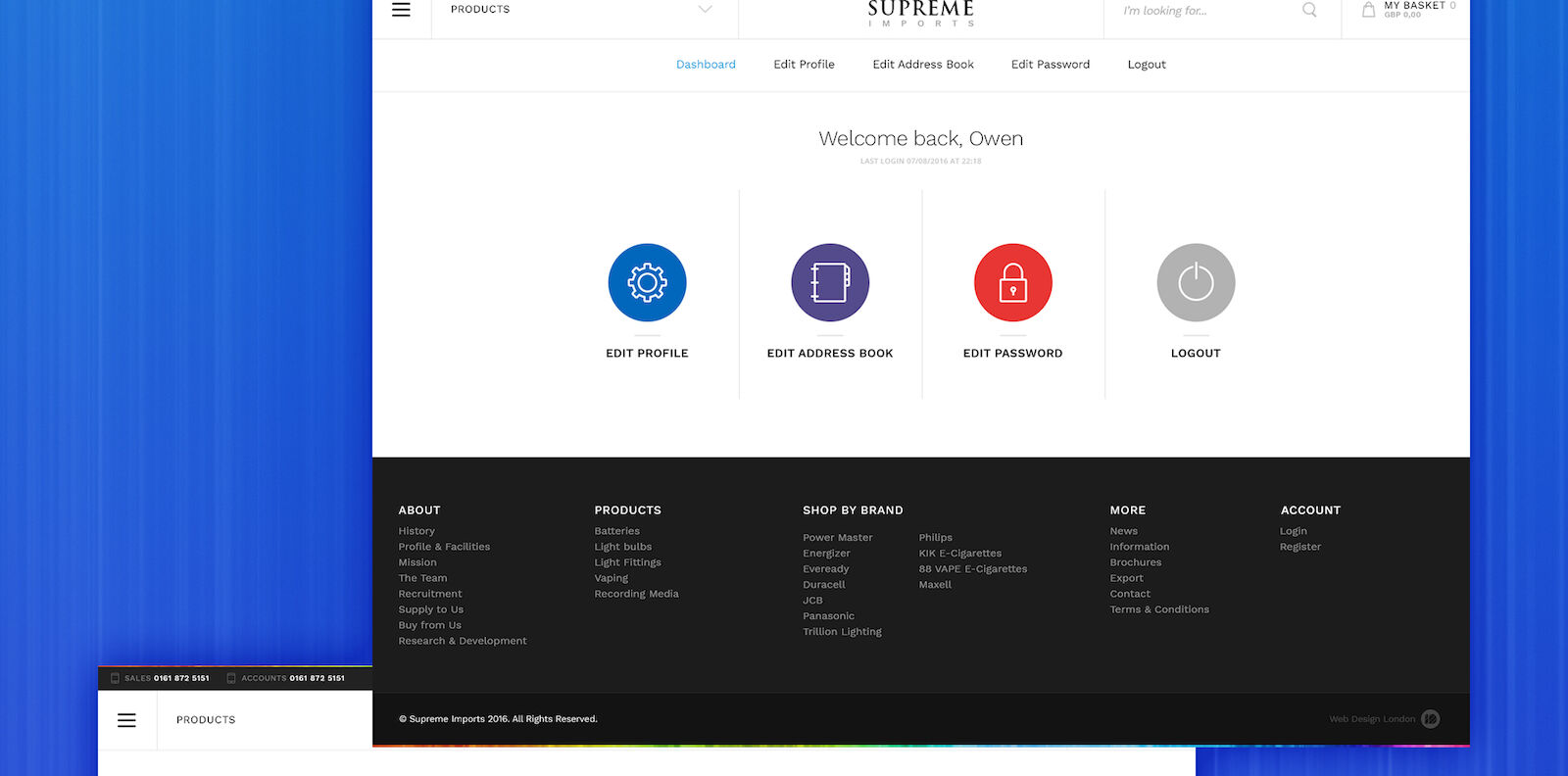The image size is (1568, 776).
Task: Follow the Terms & Conditions link
Action: (1159, 609)
